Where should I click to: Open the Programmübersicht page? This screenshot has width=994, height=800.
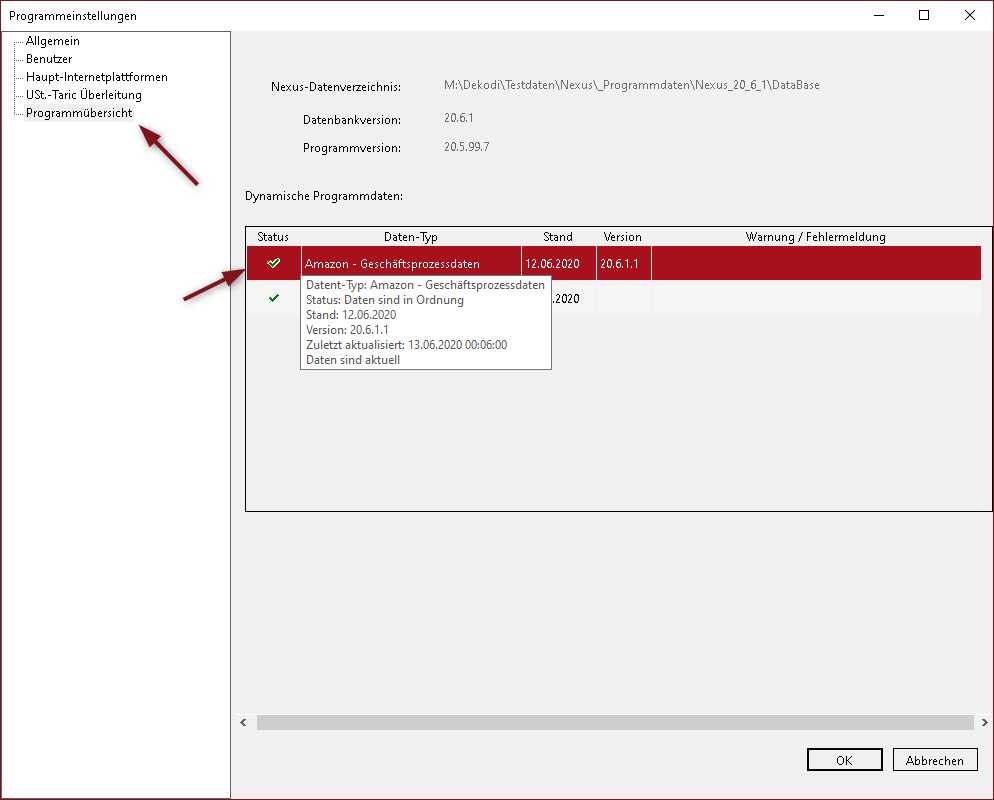(x=76, y=113)
